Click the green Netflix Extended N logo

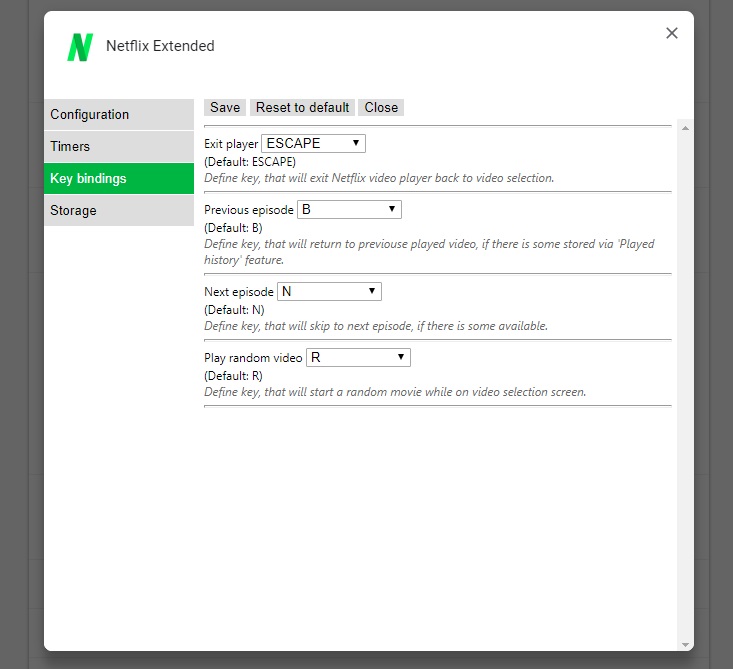80,47
